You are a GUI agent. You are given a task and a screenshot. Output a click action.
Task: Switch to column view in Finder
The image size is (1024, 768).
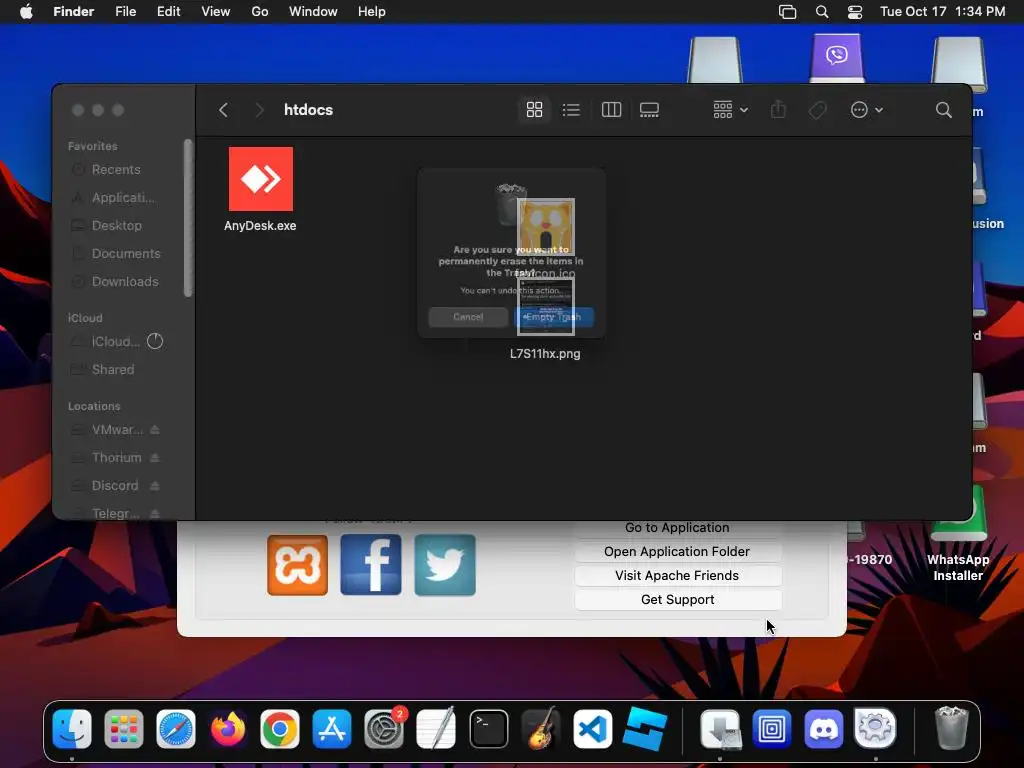pyautogui.click(x=611, y=110)
